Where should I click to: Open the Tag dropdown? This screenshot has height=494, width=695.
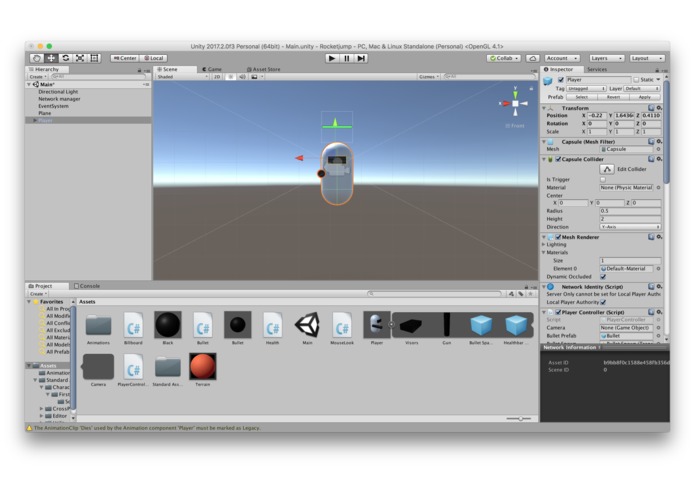tap(586, 89)
